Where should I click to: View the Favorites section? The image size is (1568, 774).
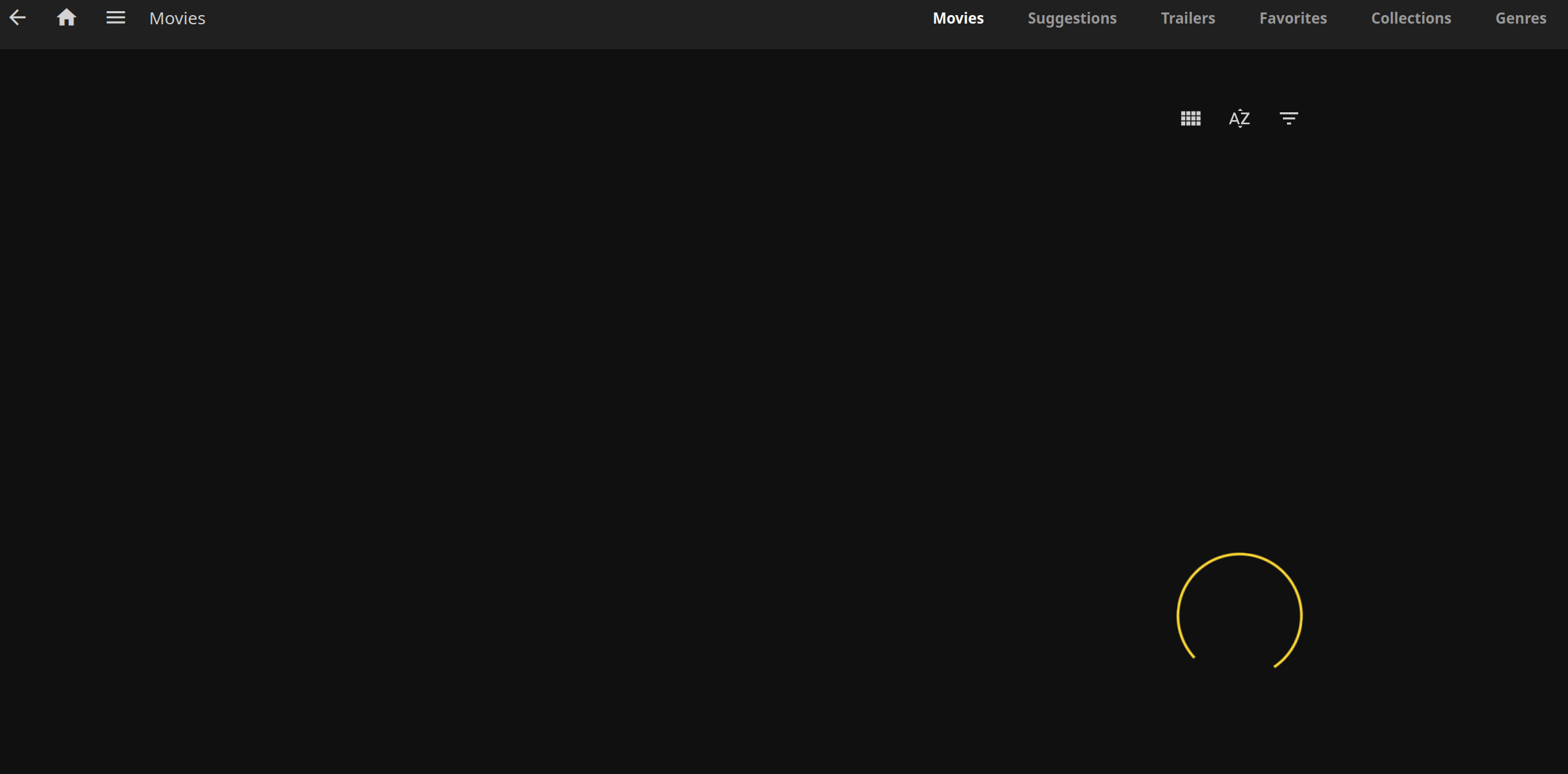pos(1293,18)
